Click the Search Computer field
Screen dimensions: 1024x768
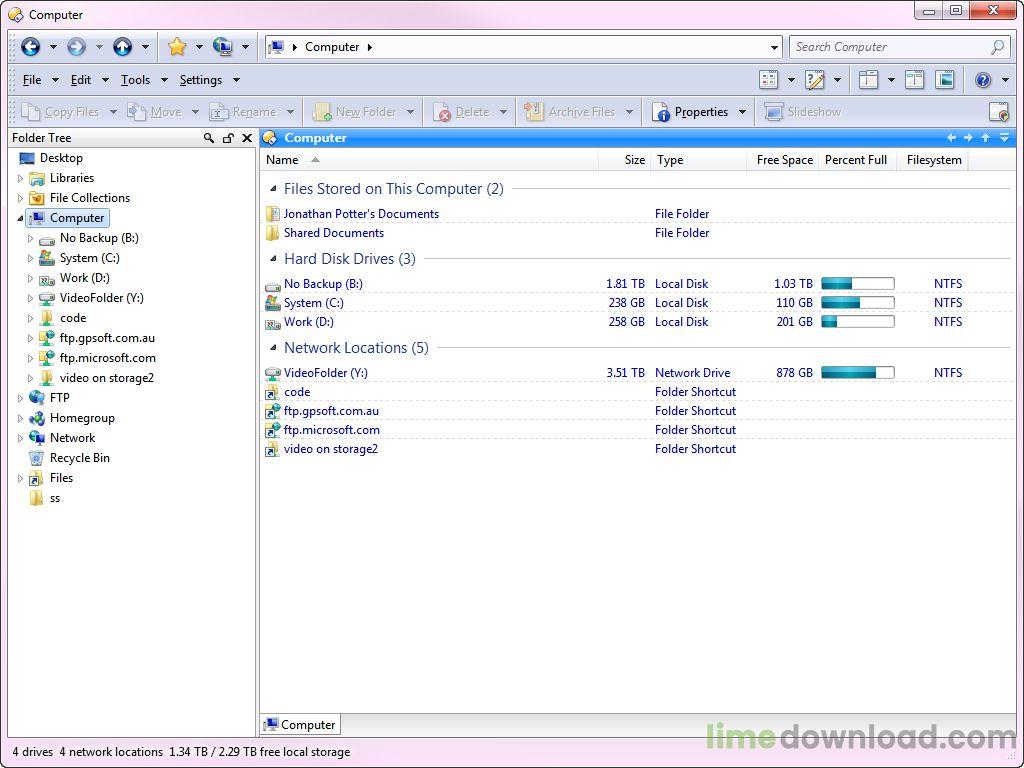pos(888,47)
